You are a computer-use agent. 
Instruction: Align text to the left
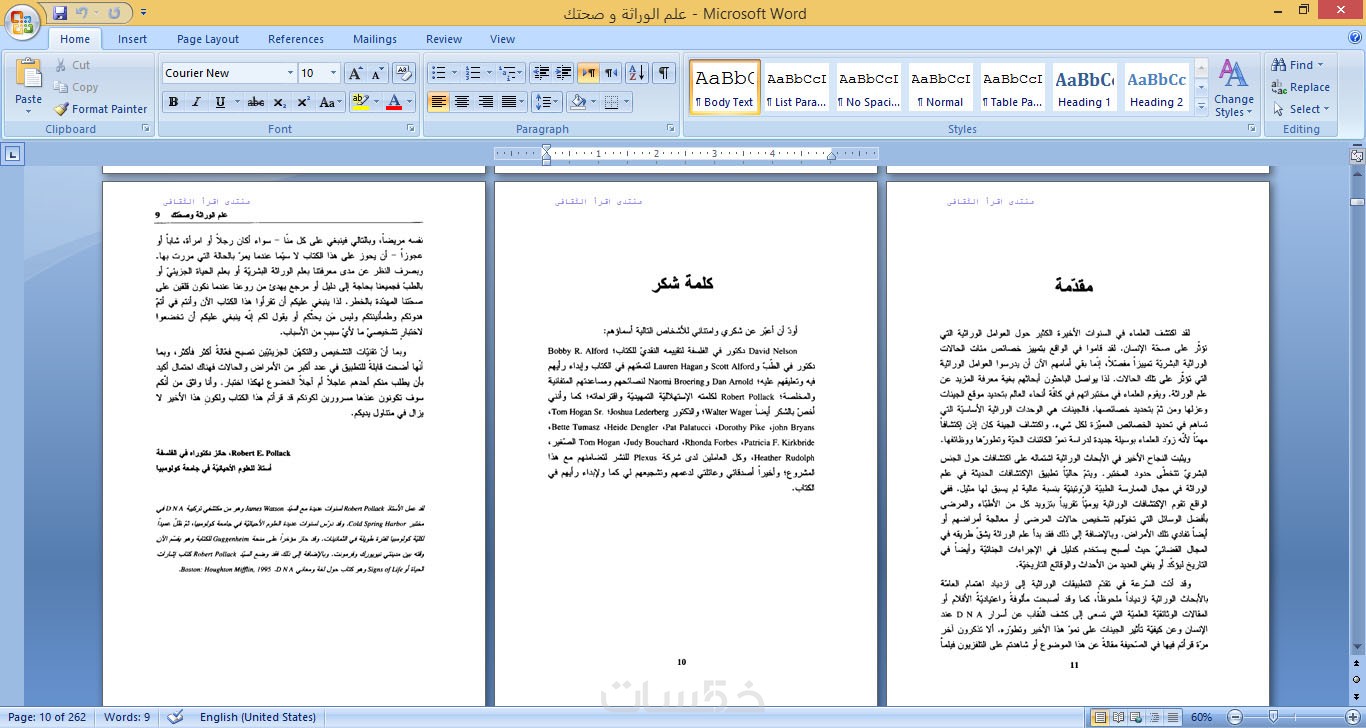click(x=438, y=102)
